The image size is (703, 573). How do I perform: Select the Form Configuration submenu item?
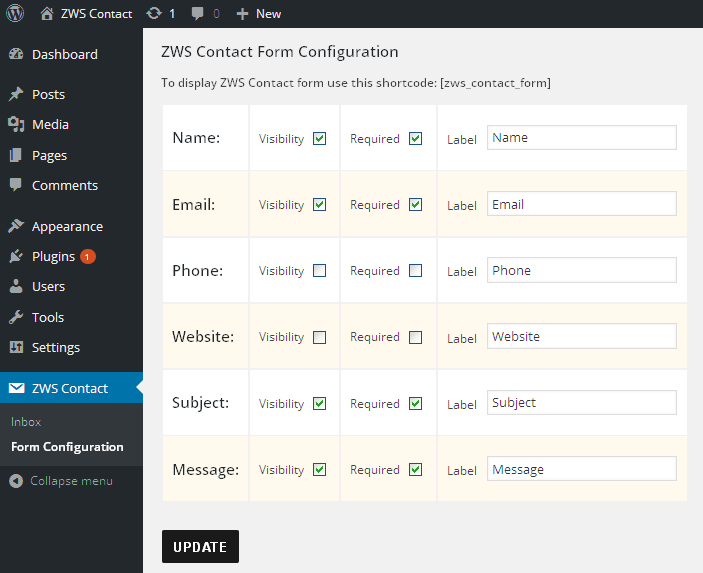pyautogui.click(x=67, y=447)
